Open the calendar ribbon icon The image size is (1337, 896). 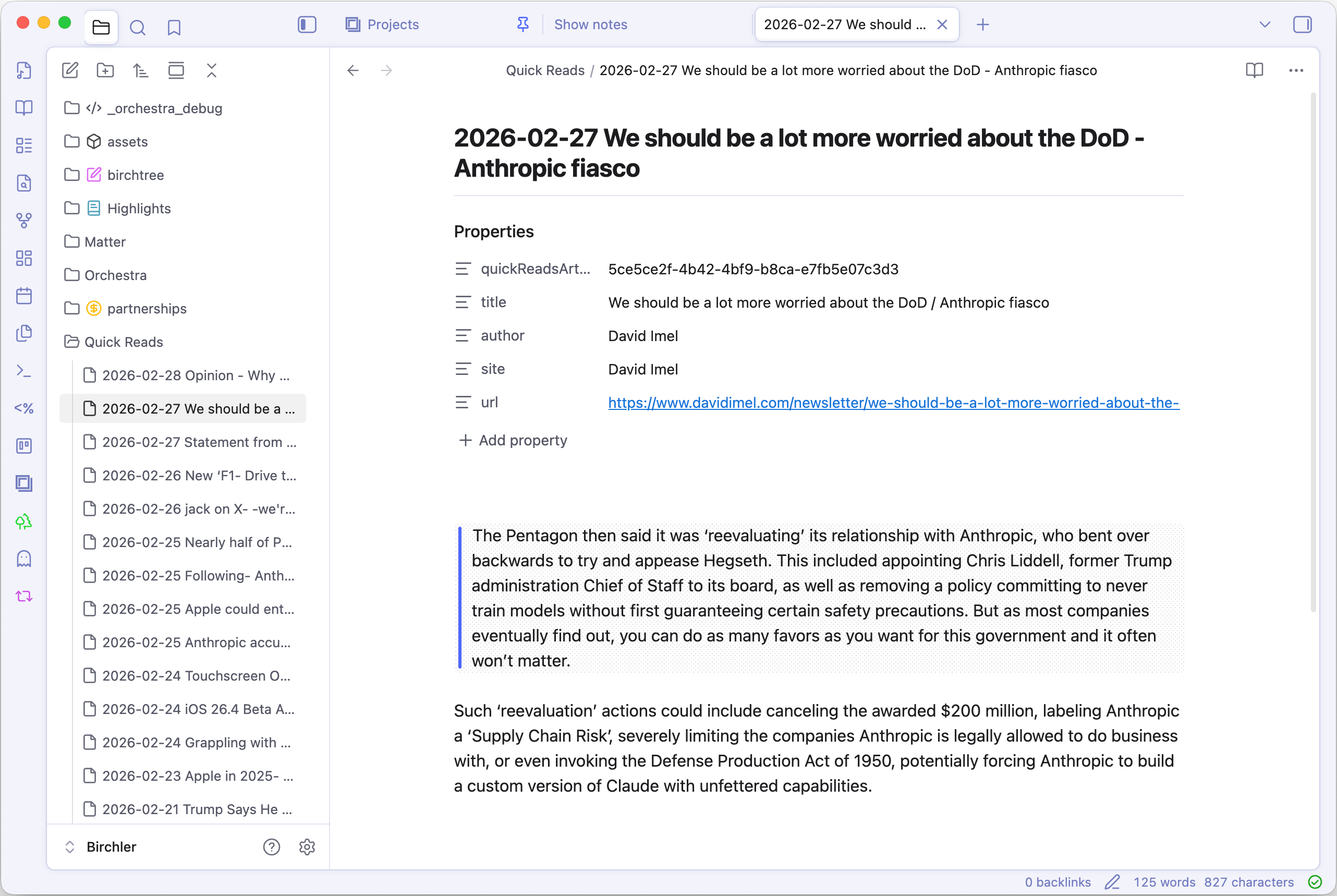click(24, 296)
